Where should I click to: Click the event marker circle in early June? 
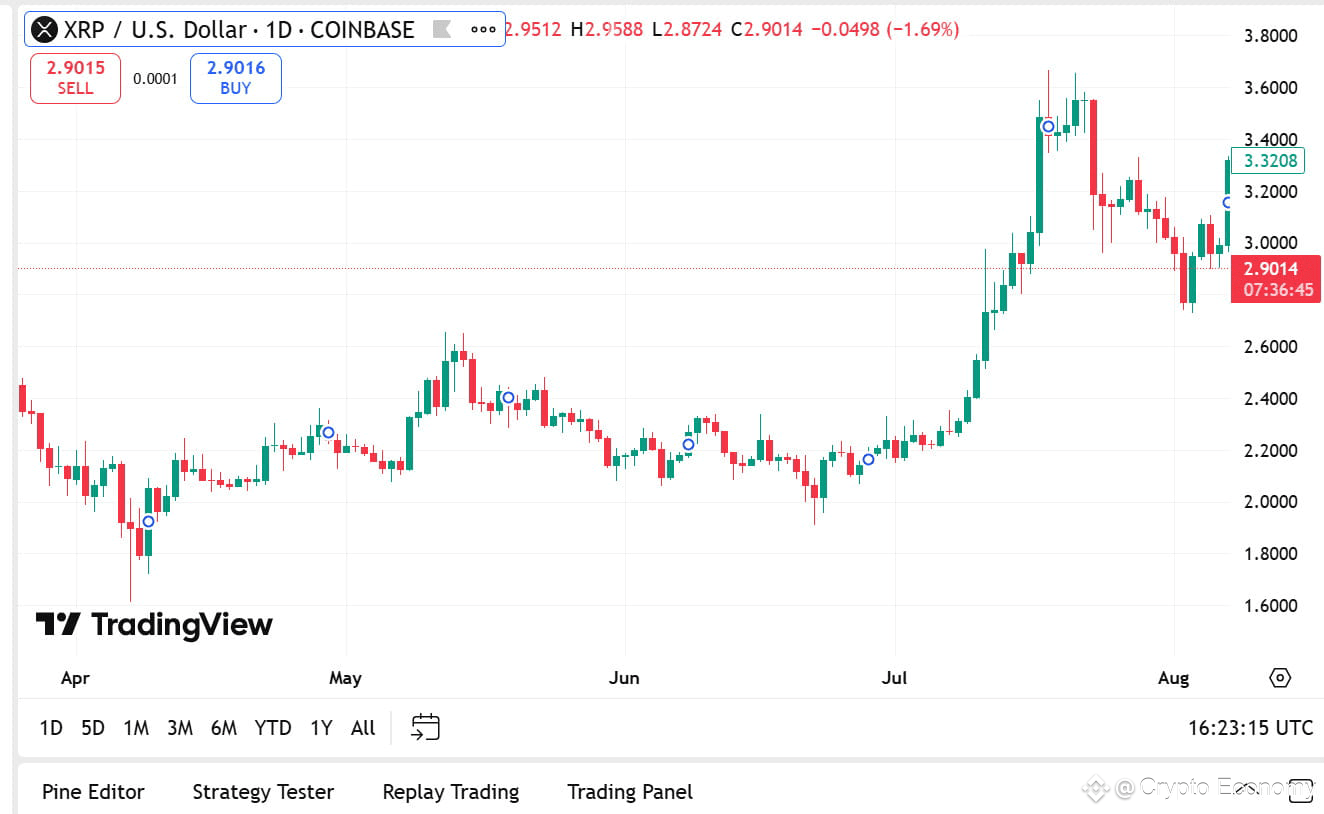point(688,444)
